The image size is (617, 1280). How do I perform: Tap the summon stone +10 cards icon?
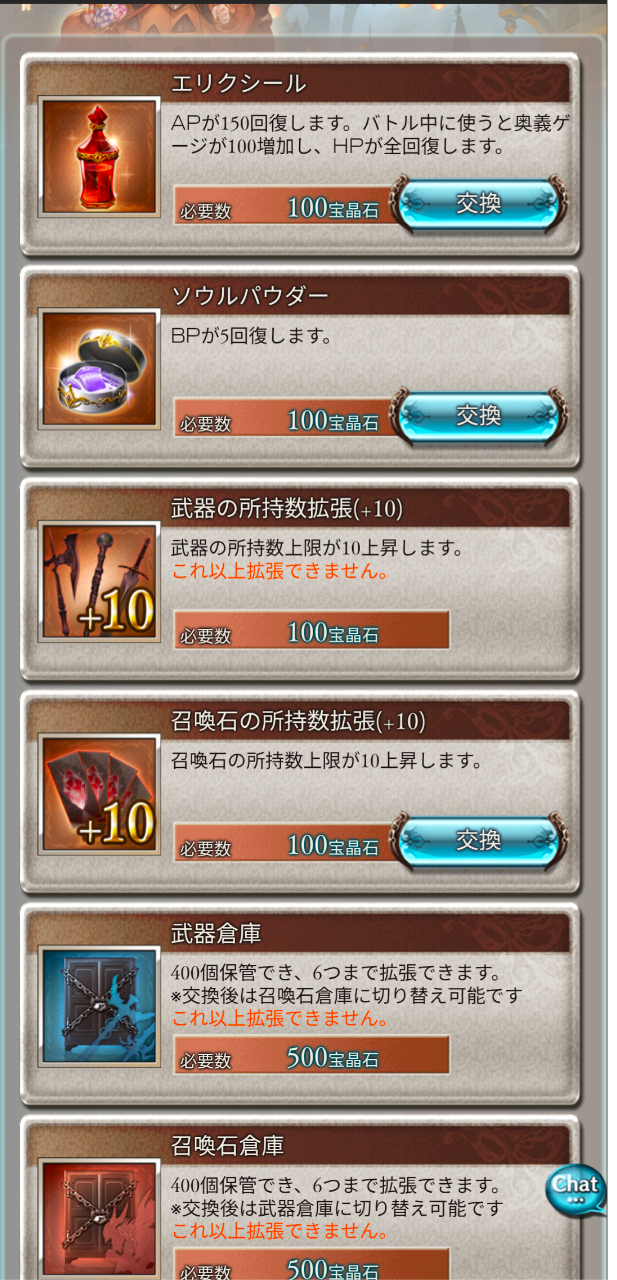(x=99, y=794)
